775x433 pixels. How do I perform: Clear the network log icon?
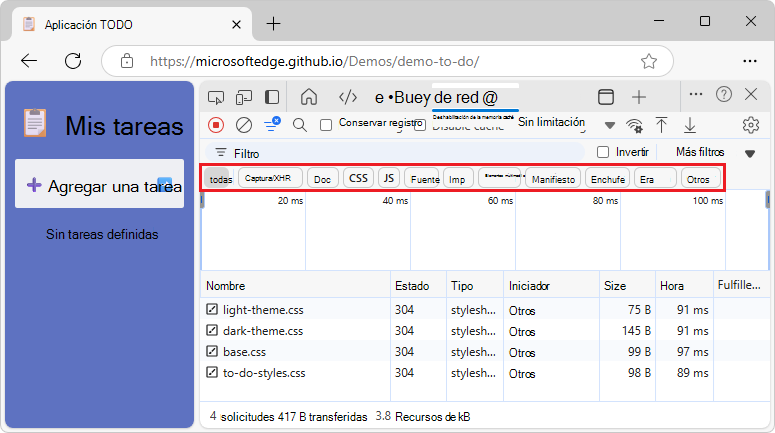tap(244, 125)
